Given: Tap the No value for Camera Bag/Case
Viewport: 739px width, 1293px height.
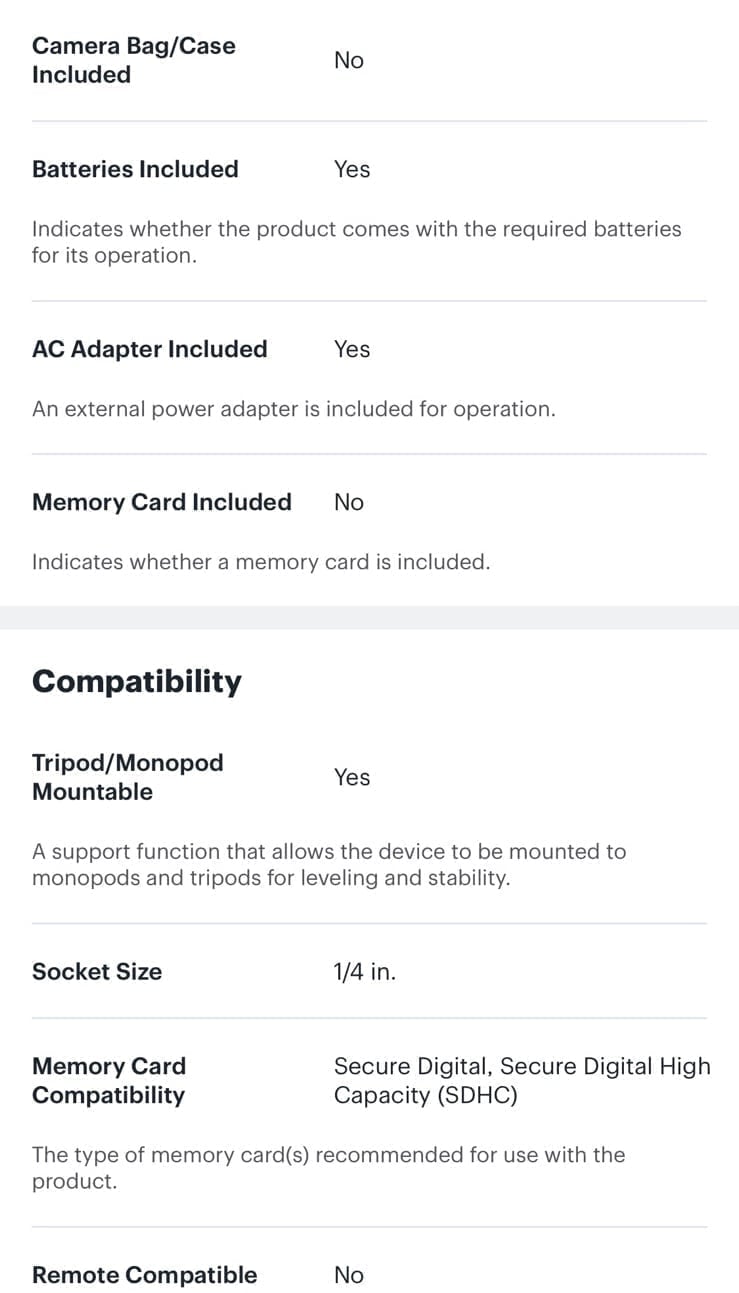Looking at the screenshot, I should (349, 60).
